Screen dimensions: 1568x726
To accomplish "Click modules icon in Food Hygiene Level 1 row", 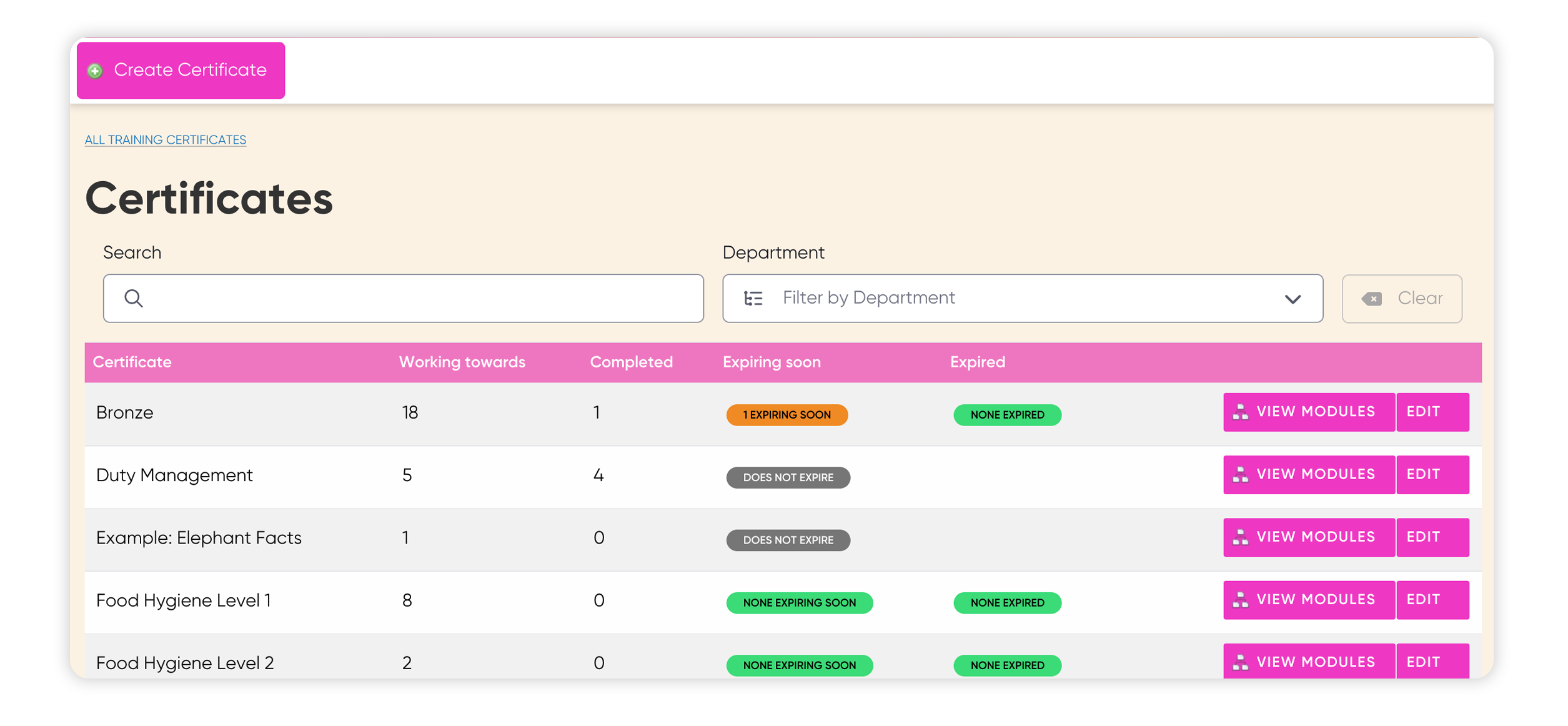I will pyautogui.click(x=1241, y=600).
